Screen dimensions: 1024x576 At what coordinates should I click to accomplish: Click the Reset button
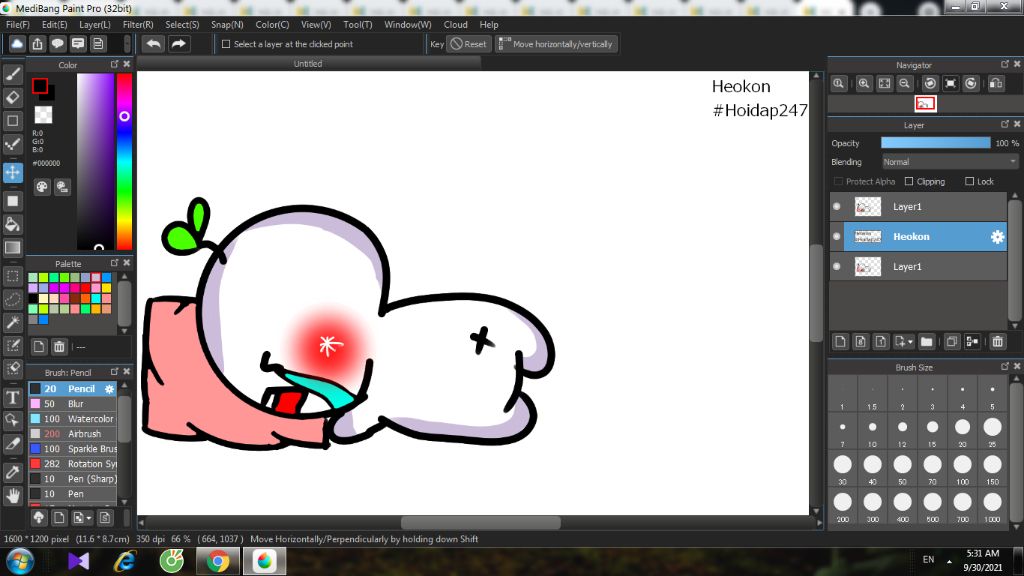468,44
